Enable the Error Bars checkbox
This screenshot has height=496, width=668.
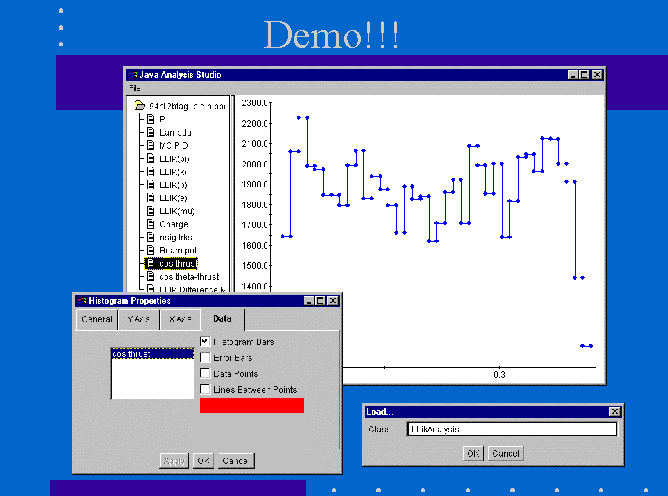[205, 357]
